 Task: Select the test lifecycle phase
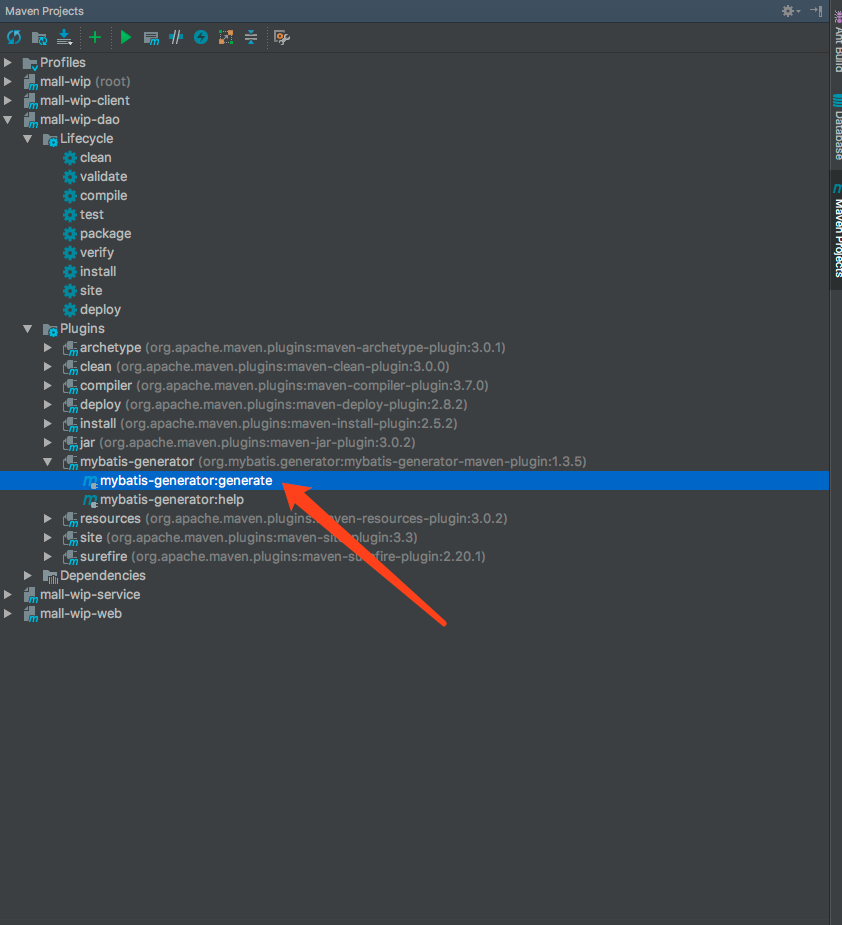click(x=91, y=215)
